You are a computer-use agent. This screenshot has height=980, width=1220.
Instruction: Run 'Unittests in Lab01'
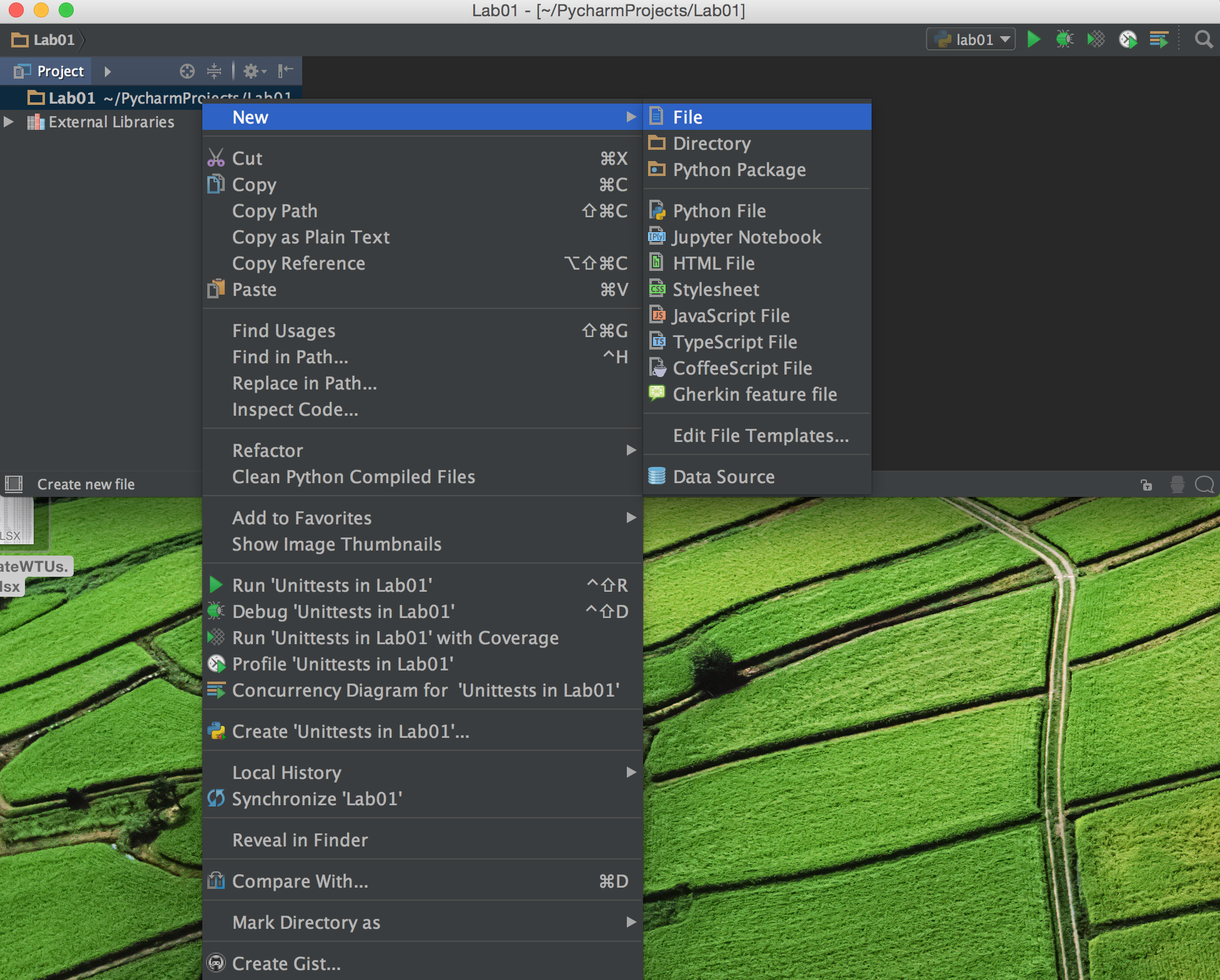[423, 586]
